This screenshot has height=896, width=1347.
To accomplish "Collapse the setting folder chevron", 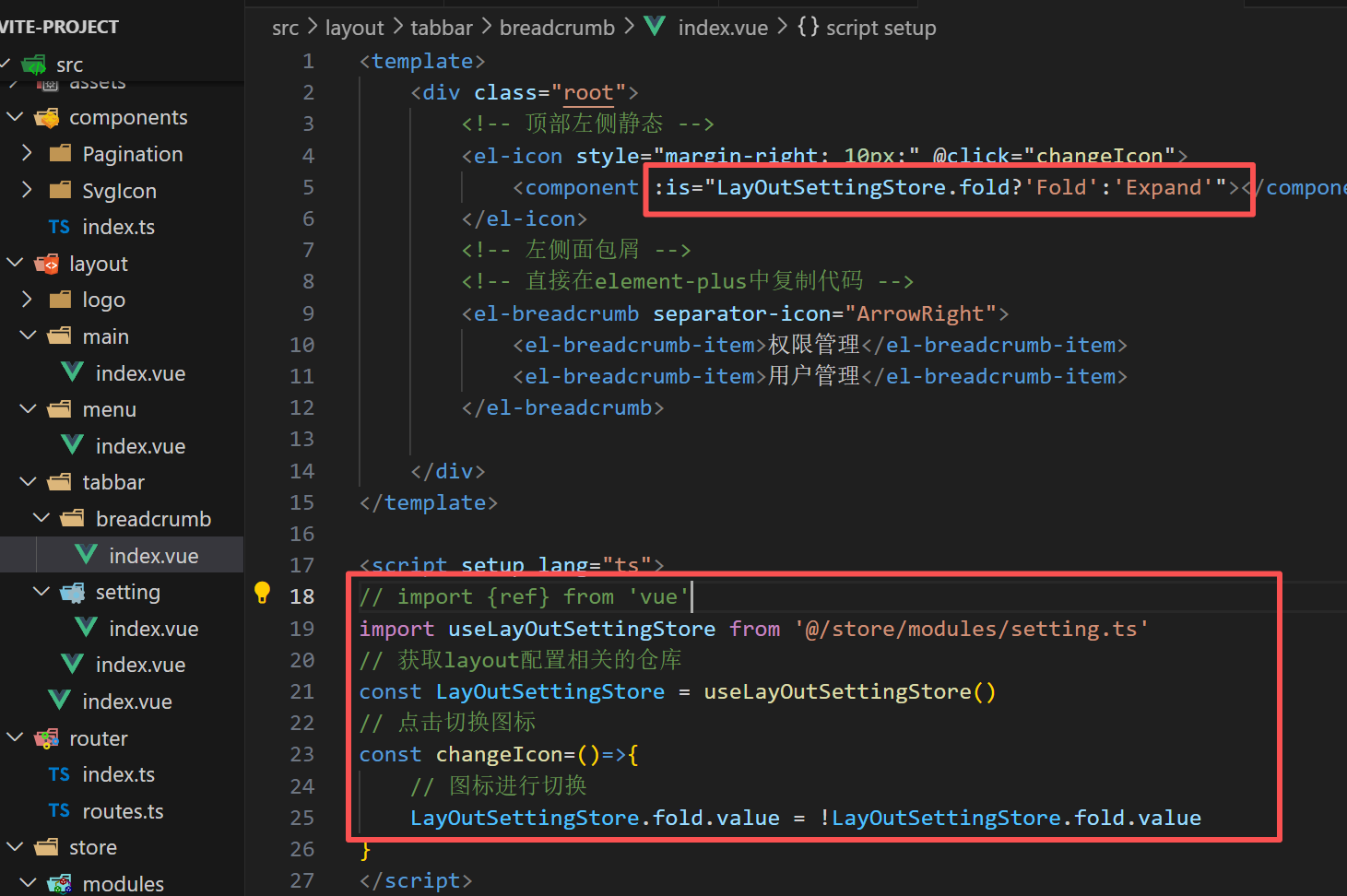I will 41,591.
